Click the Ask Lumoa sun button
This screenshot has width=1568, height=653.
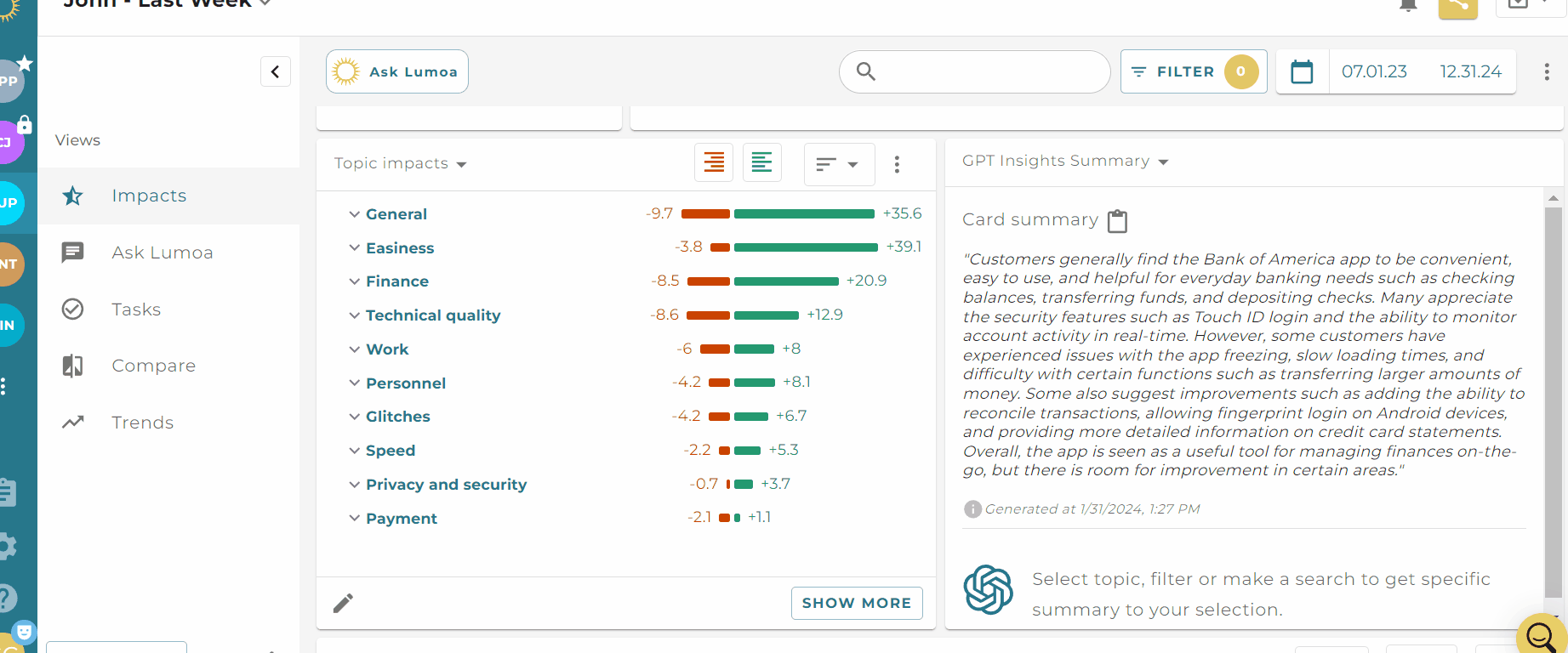coord(397,71)
